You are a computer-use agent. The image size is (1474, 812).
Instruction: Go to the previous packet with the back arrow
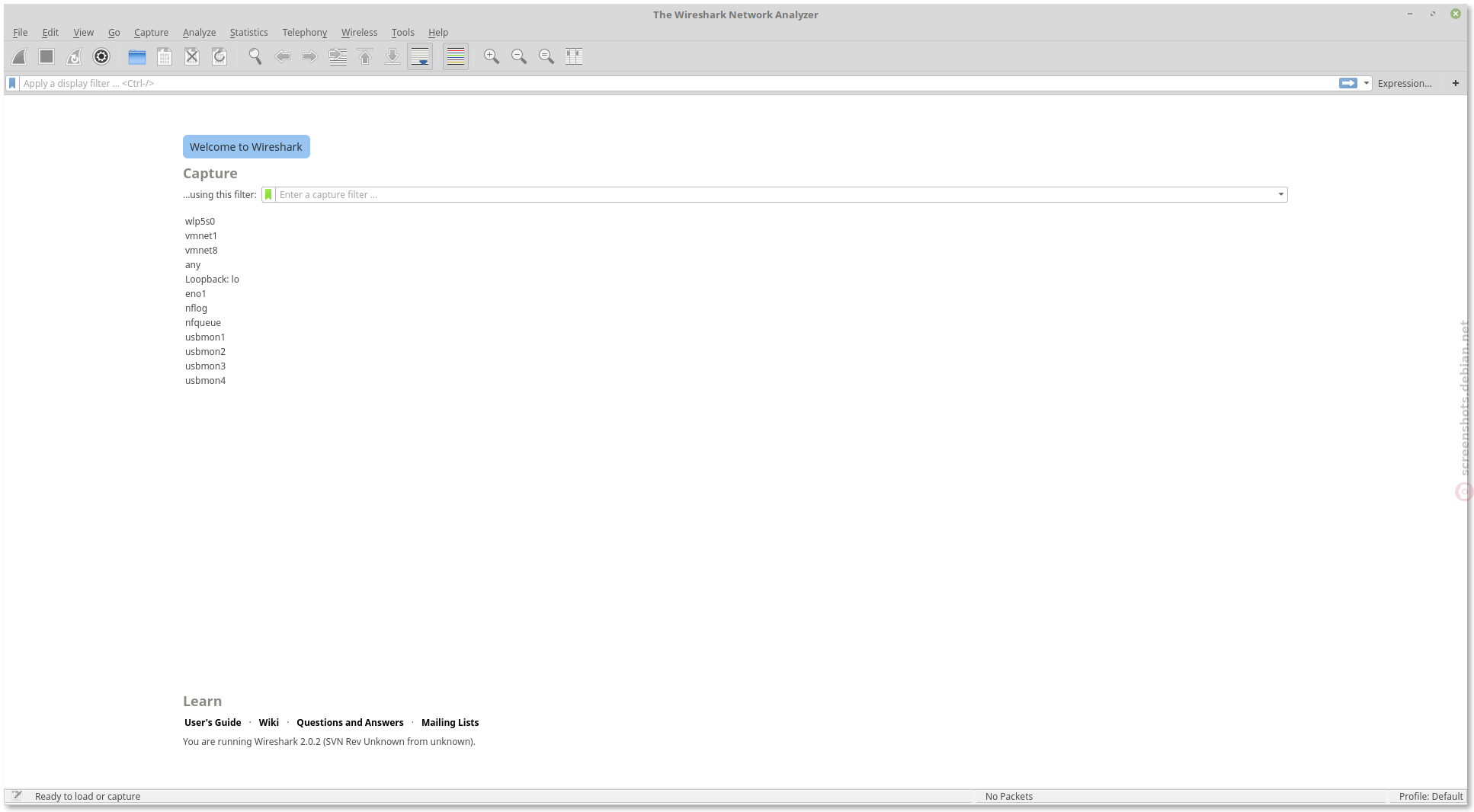tap(283, 56)
